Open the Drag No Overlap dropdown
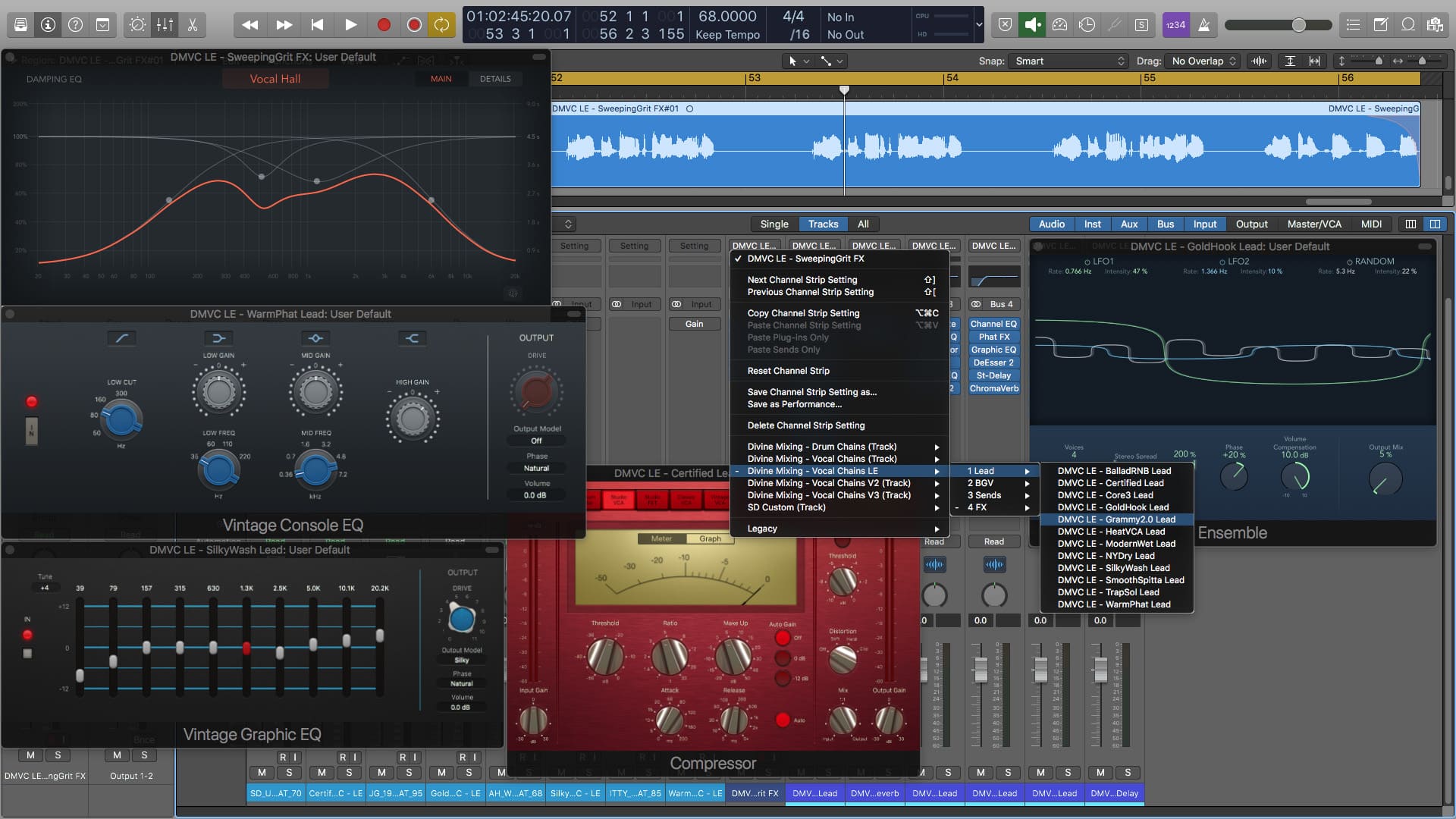The image size is (1456, 819). (x=1204, y=61)
